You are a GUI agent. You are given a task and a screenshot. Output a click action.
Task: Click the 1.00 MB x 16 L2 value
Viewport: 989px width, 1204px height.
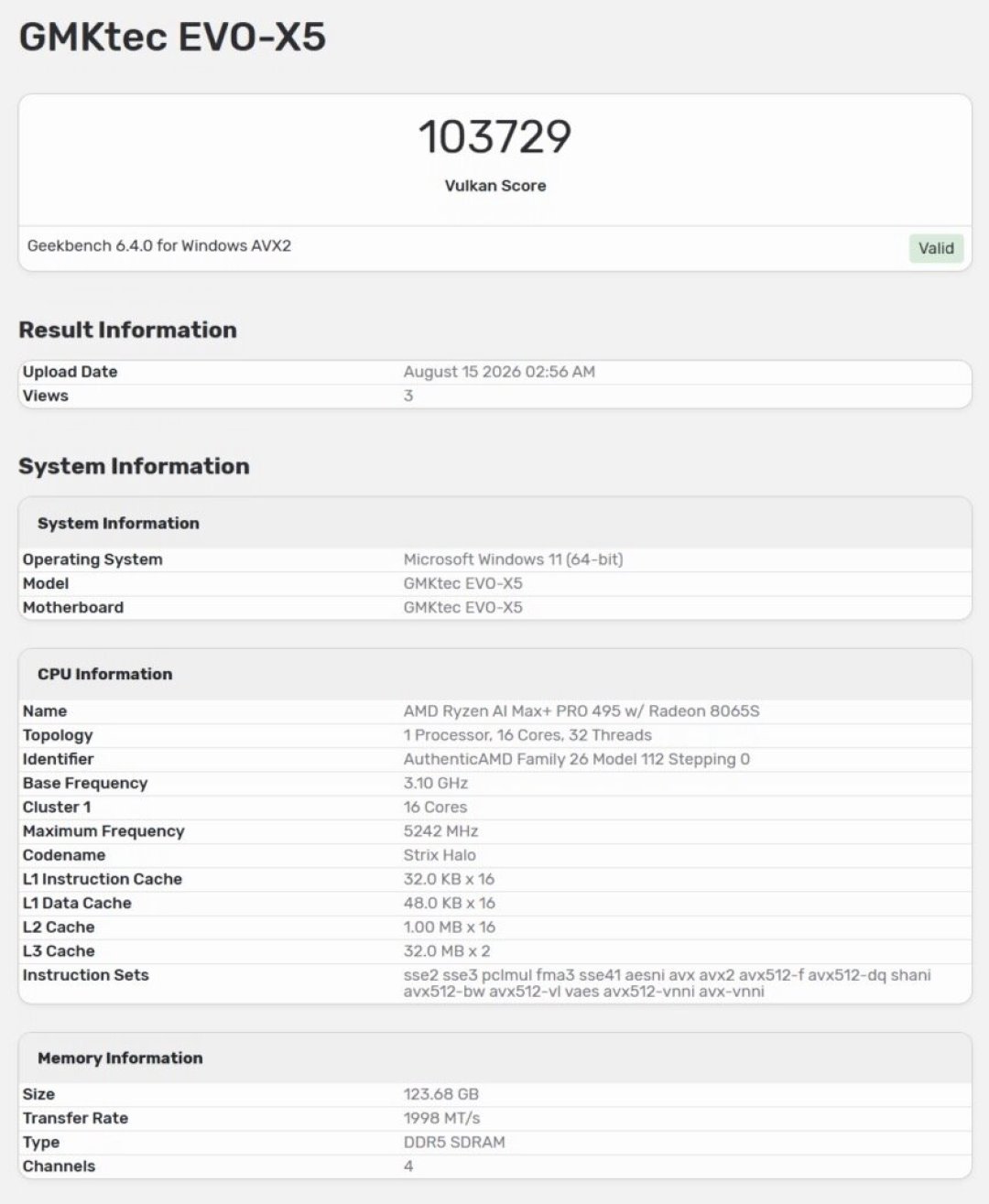tap(449, 927)
